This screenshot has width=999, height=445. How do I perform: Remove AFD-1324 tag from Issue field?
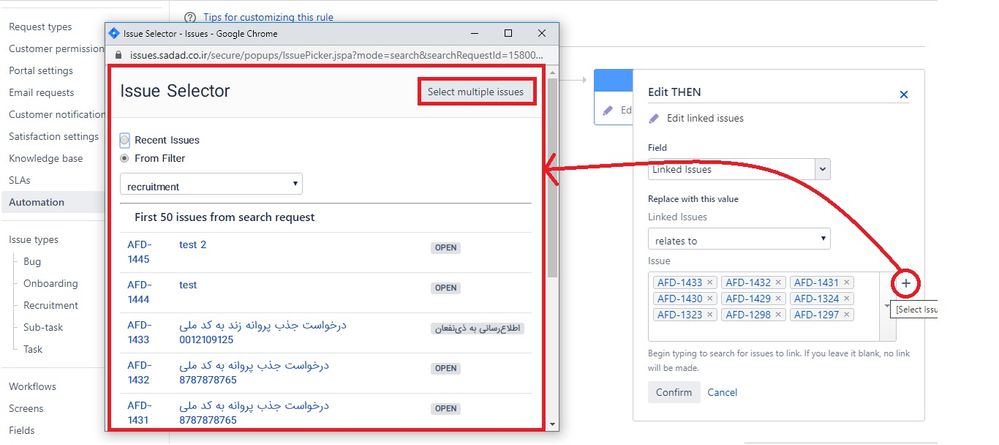(x=846, y=298)
